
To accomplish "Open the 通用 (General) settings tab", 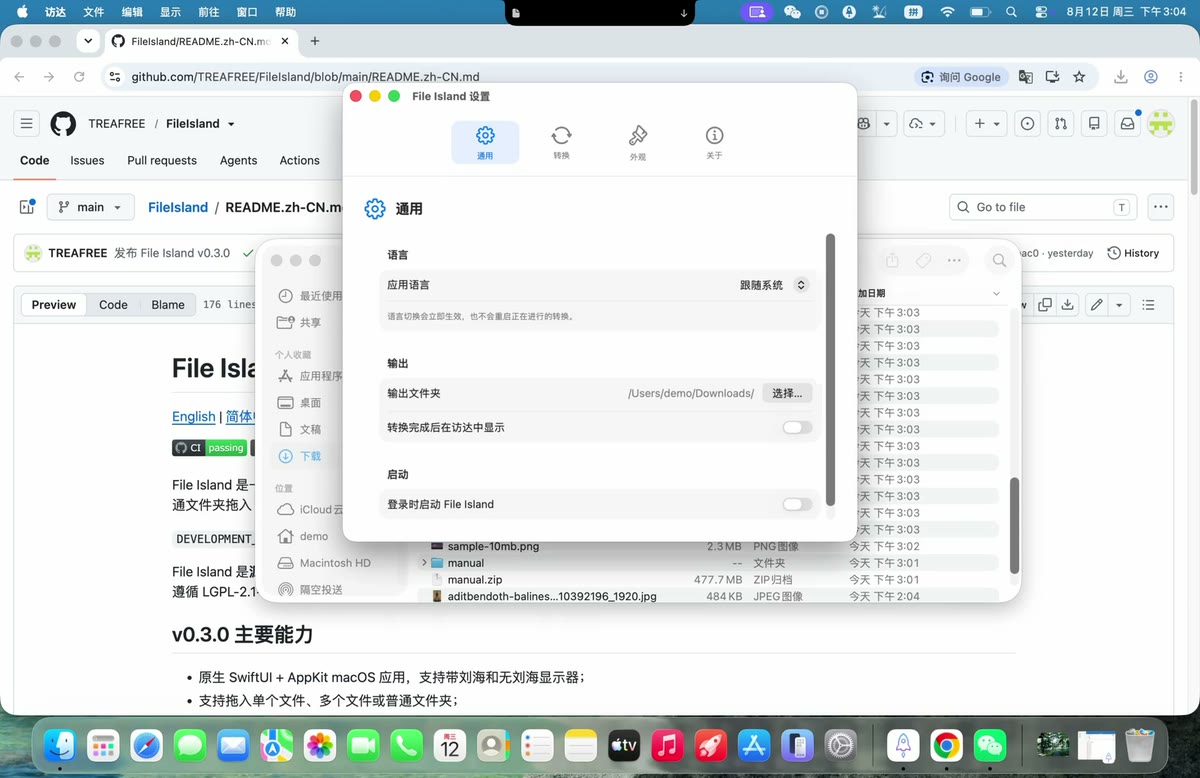I will [x=485, y=142].
